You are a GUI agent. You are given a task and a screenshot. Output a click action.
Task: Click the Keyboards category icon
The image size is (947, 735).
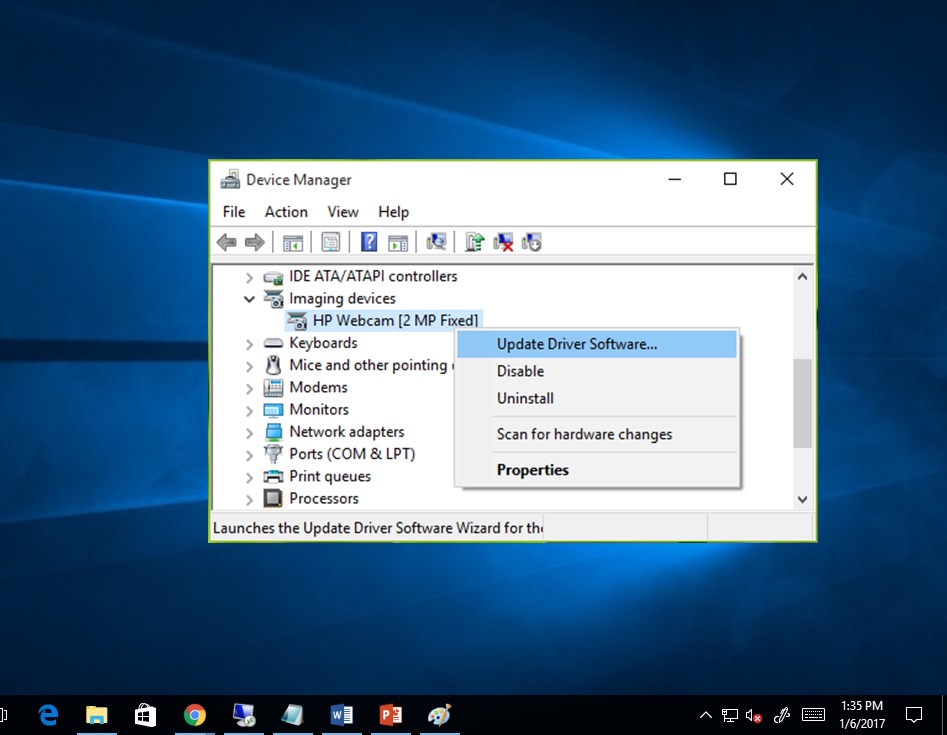click(273, 343)
